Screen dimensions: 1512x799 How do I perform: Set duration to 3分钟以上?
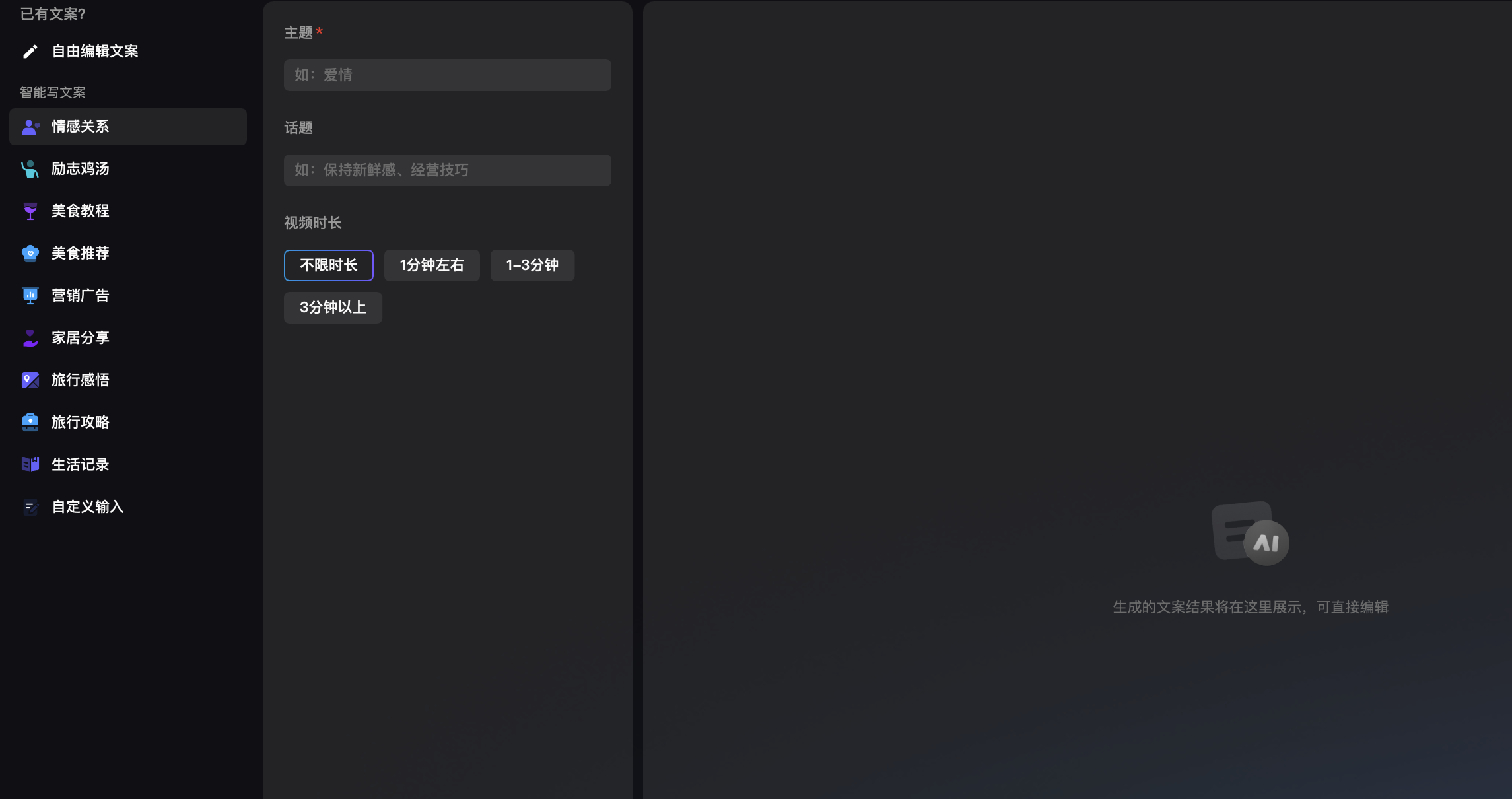pyautogui.click(x=333, y=308)
